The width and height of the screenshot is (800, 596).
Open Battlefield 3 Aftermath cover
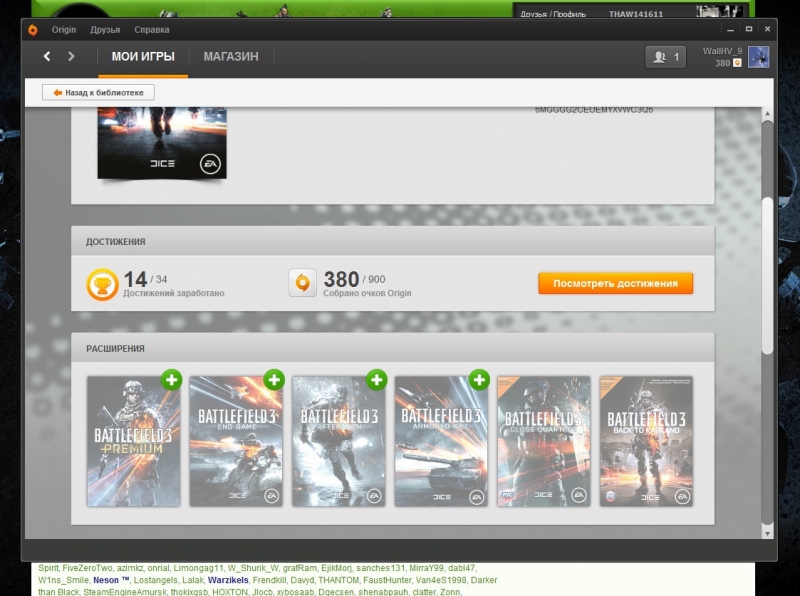coord(338,441)
